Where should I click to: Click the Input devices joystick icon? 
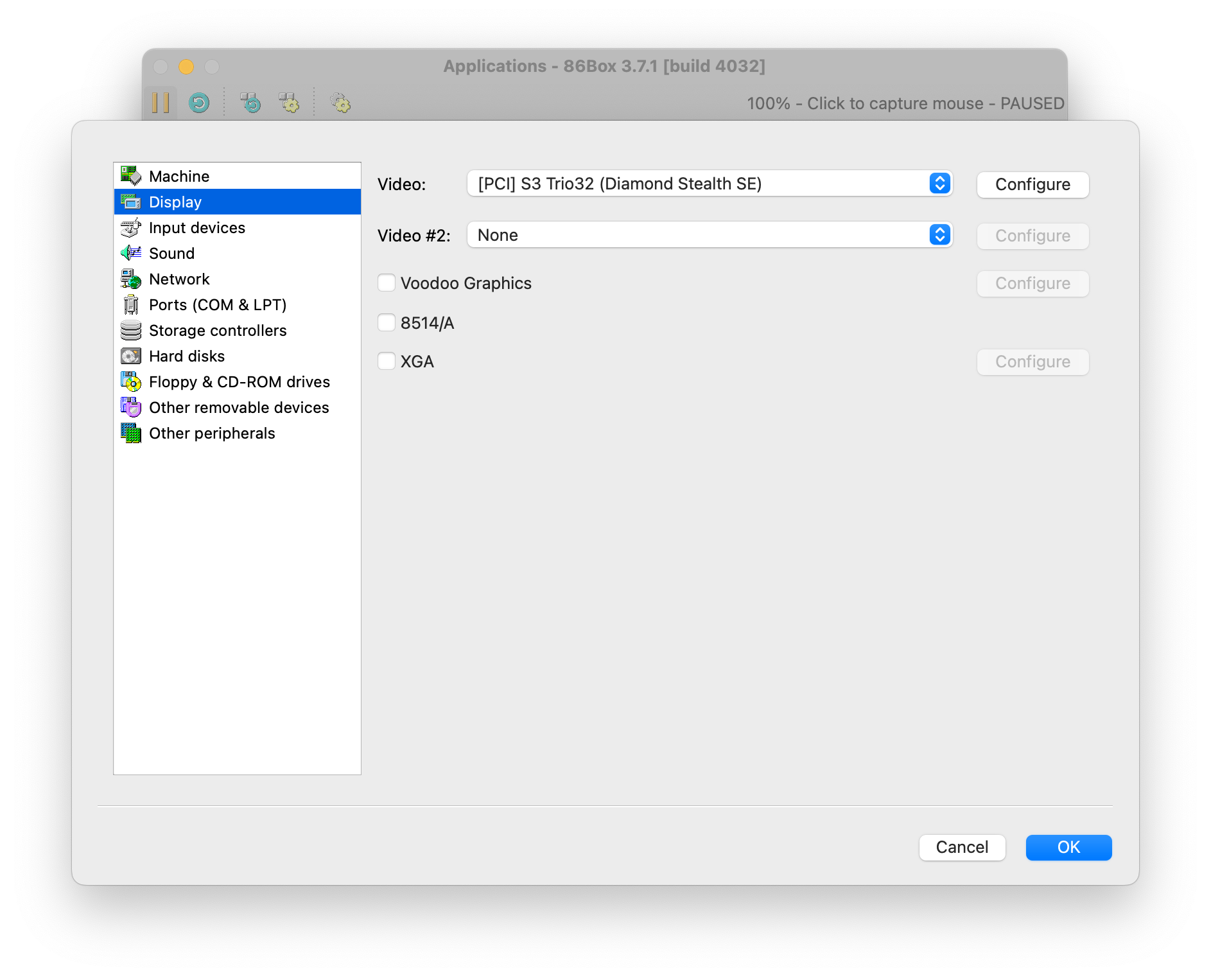tap(131, 227)
